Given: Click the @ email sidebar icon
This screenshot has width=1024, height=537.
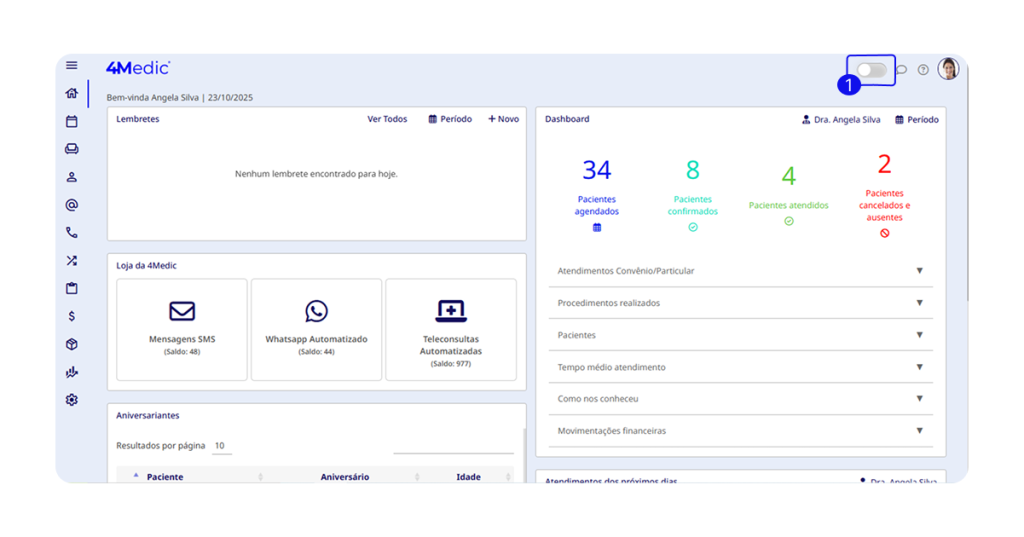Looking at the screenshot, I should (71, 205).
